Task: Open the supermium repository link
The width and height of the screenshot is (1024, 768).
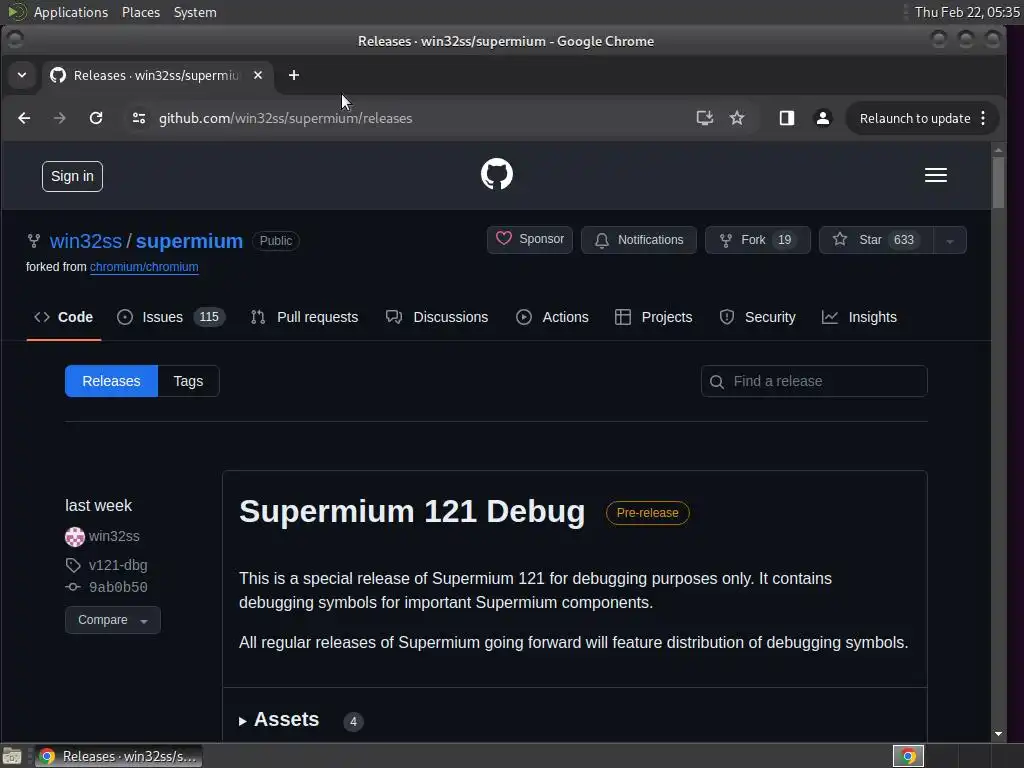Action: [189, 241]
